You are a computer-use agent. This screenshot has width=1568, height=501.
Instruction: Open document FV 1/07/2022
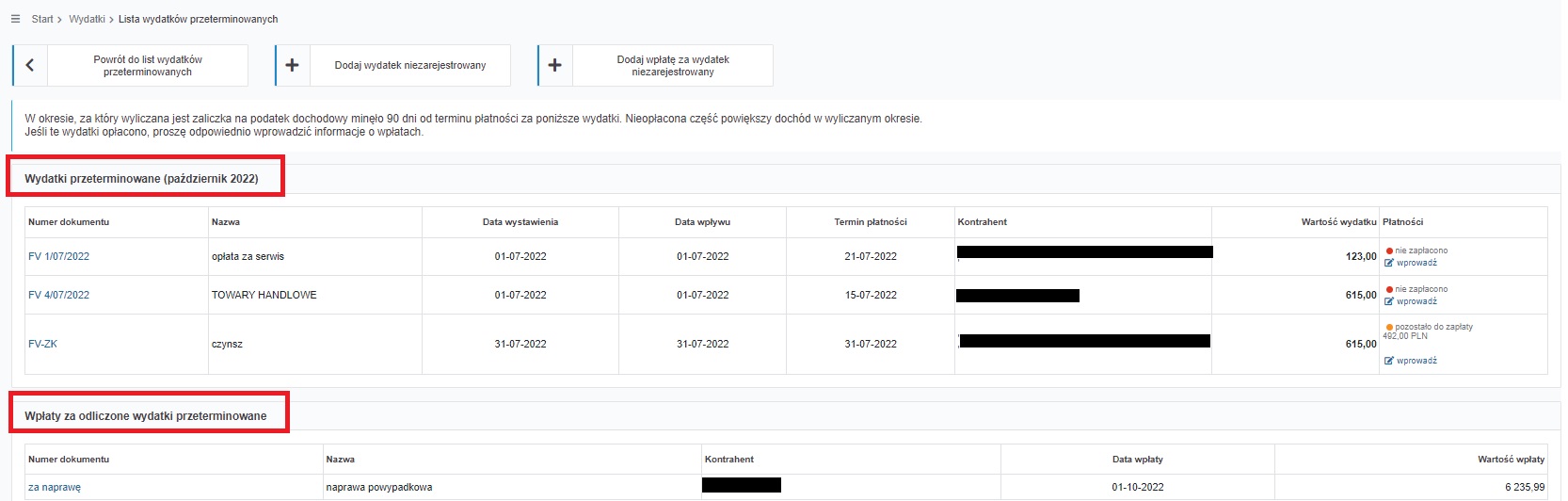58,256
